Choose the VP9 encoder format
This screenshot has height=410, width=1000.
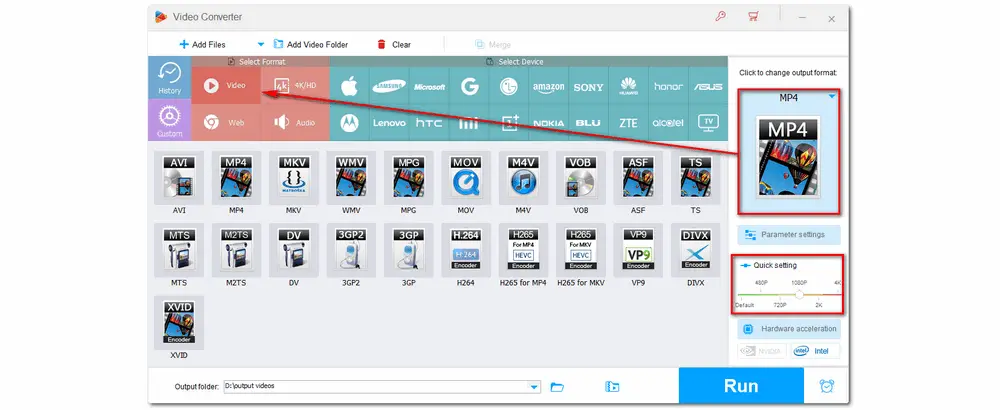click(638, 249)
